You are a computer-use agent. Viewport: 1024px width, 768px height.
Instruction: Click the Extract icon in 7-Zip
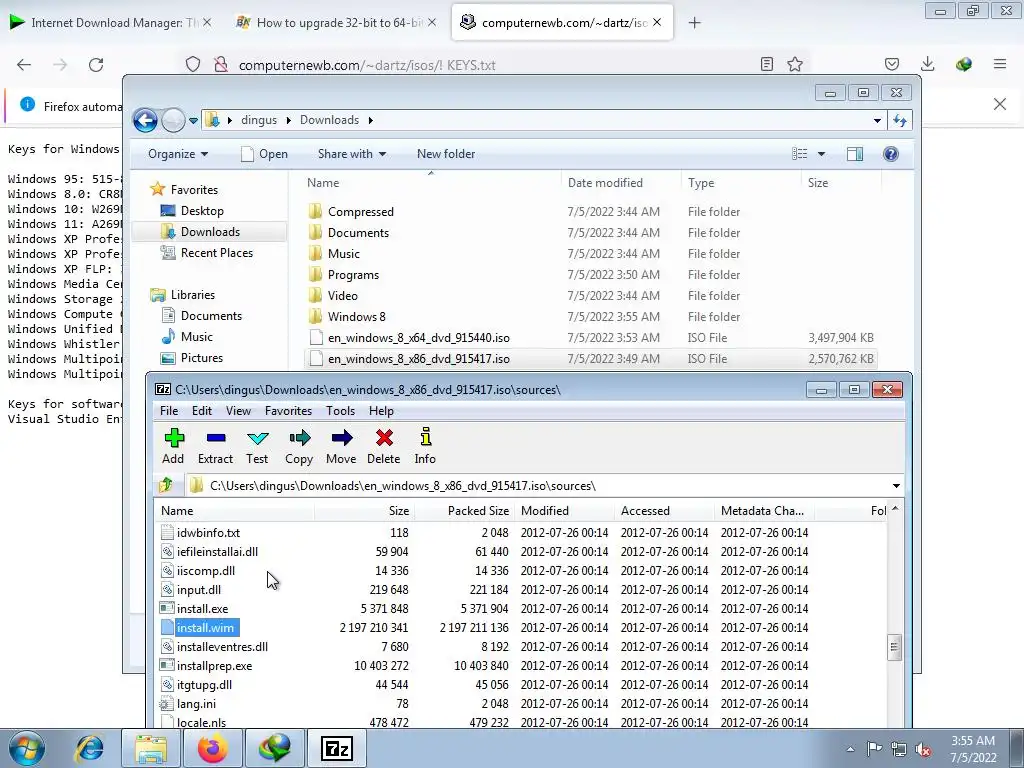point(216,446)
